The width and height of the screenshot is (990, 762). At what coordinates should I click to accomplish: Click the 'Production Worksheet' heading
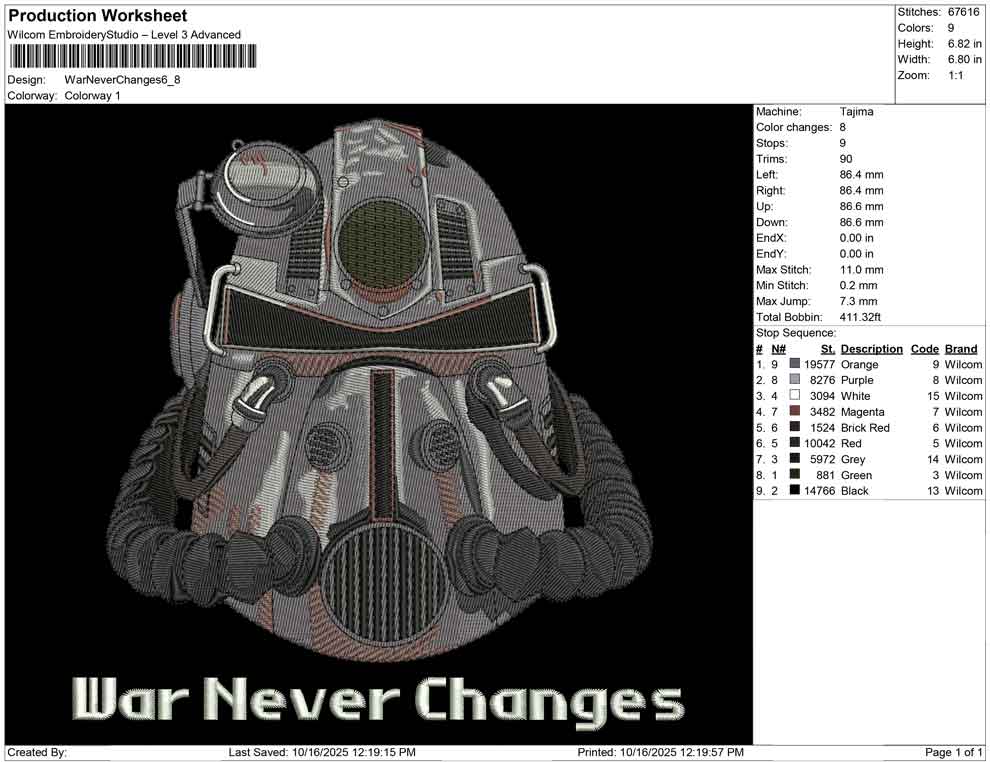(x=98, y=16)
